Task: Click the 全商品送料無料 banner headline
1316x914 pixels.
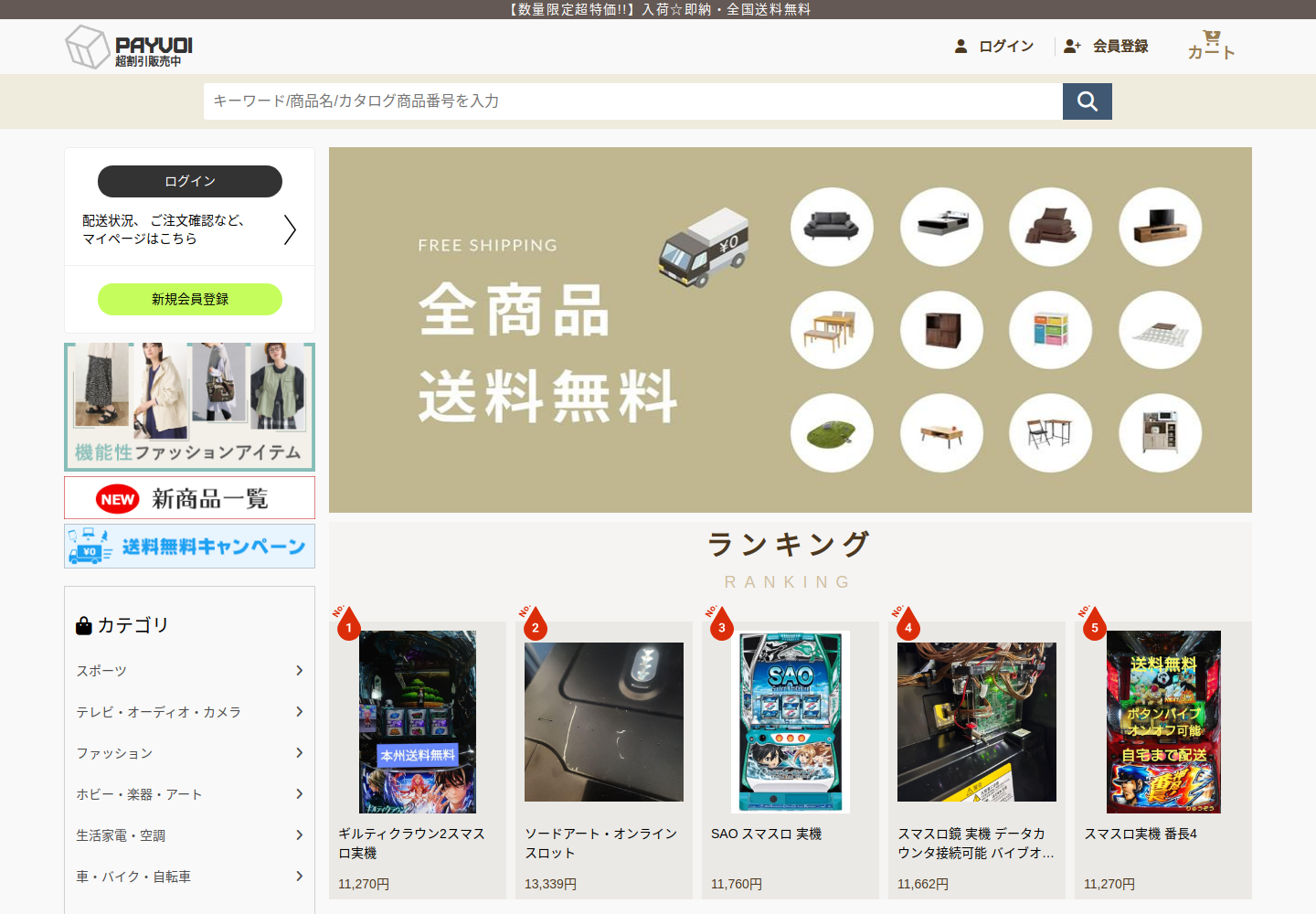Action: (548, 354)
